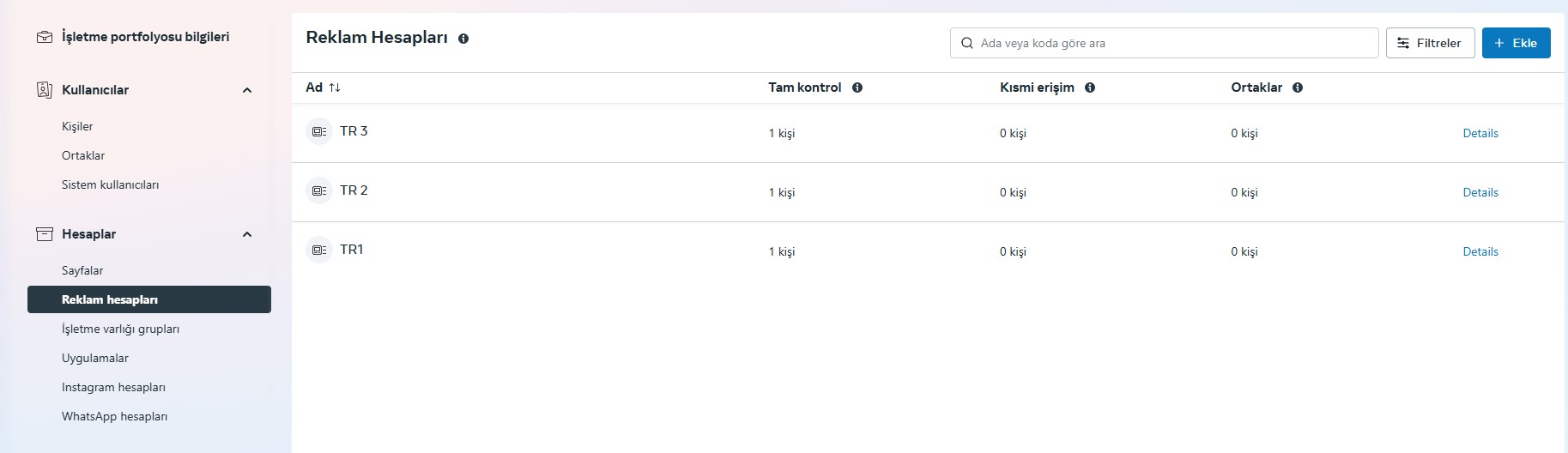This screenshot has width=1568, height=453.
Task: Select WhatsApp hesapları in sidebar
Action: [114, 416]
